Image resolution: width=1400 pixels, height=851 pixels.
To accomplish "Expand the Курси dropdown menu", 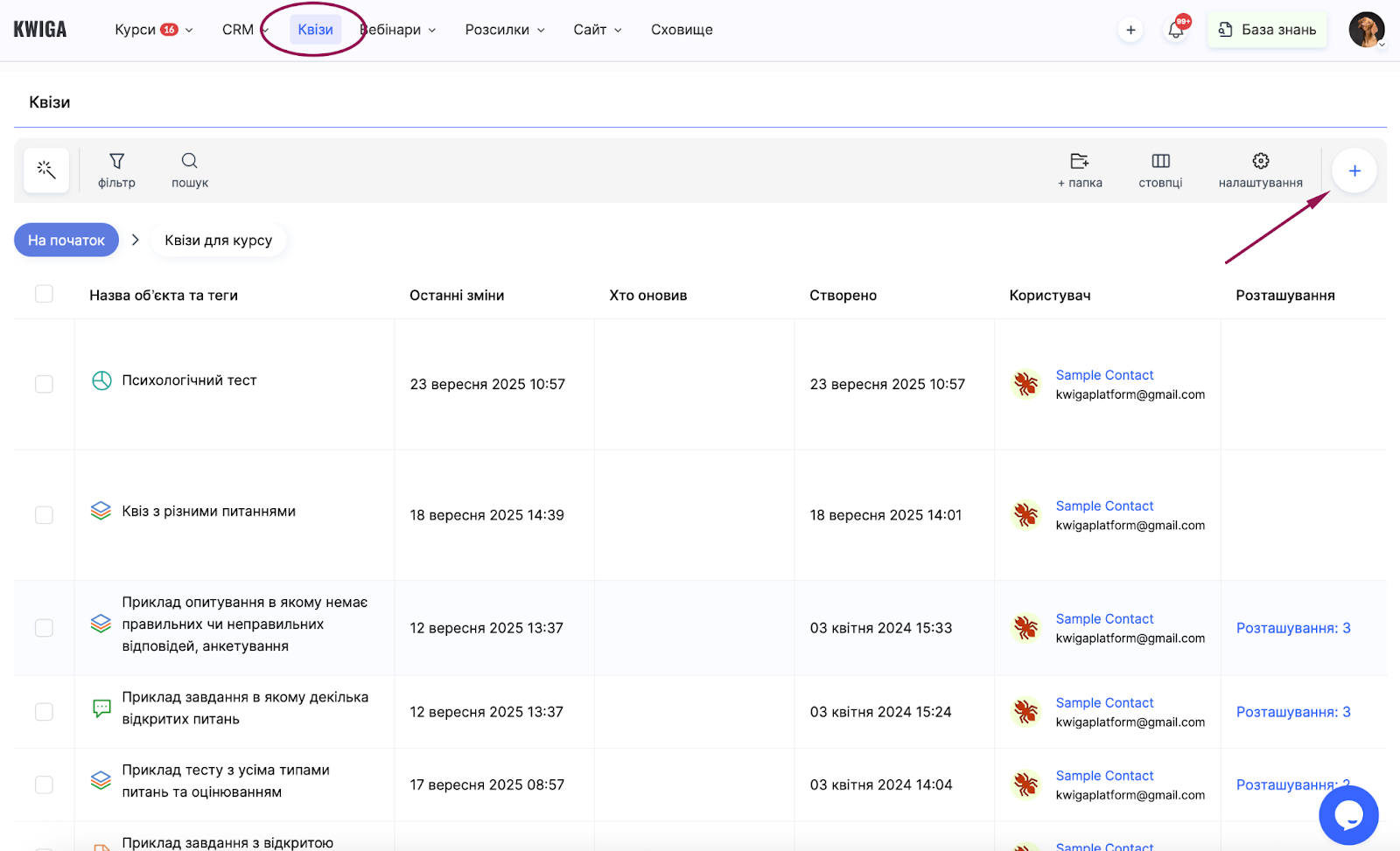I will click(153, 30).
